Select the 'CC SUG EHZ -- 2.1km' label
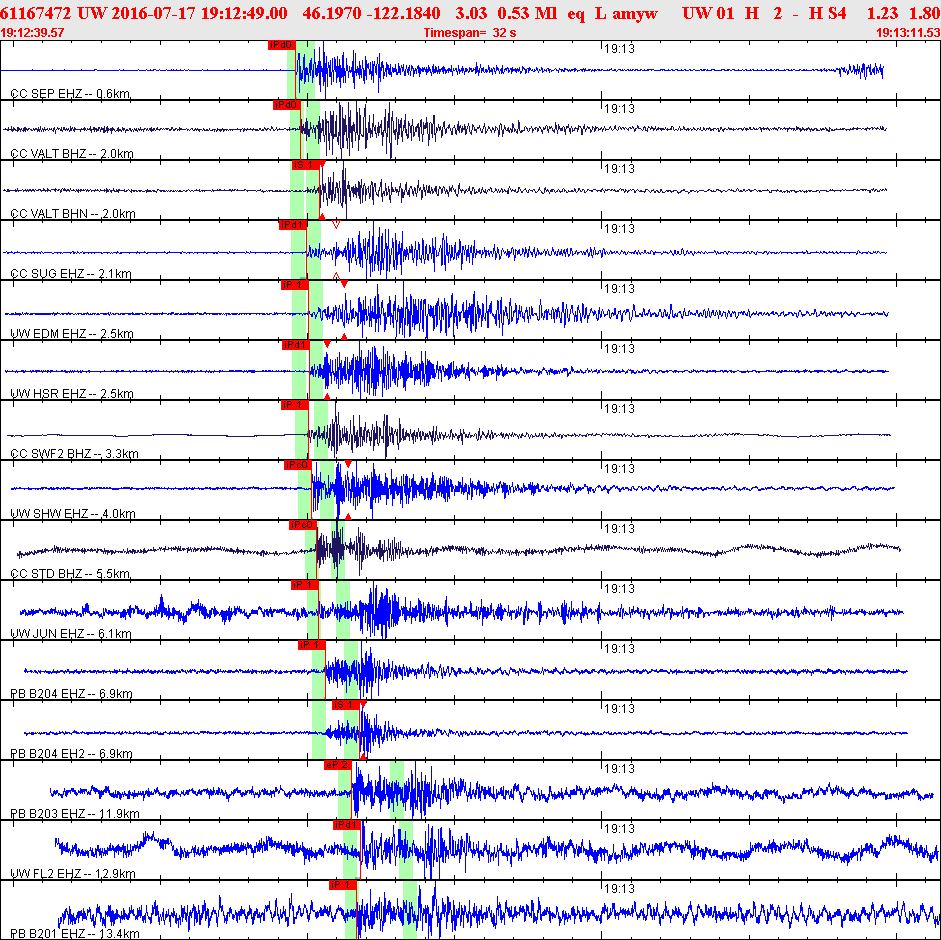 click(71, 274)
